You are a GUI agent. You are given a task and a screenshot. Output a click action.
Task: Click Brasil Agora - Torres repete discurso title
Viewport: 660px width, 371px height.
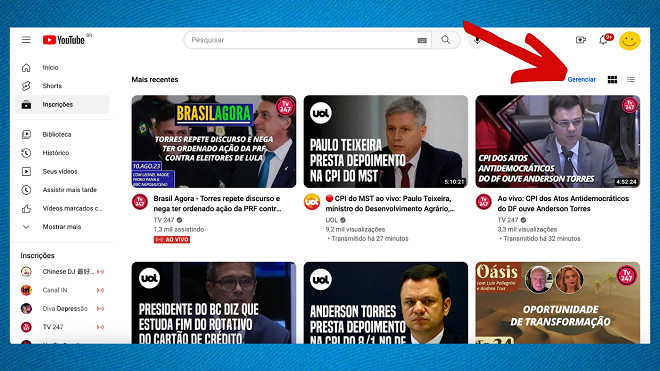[x=217, y=203]
